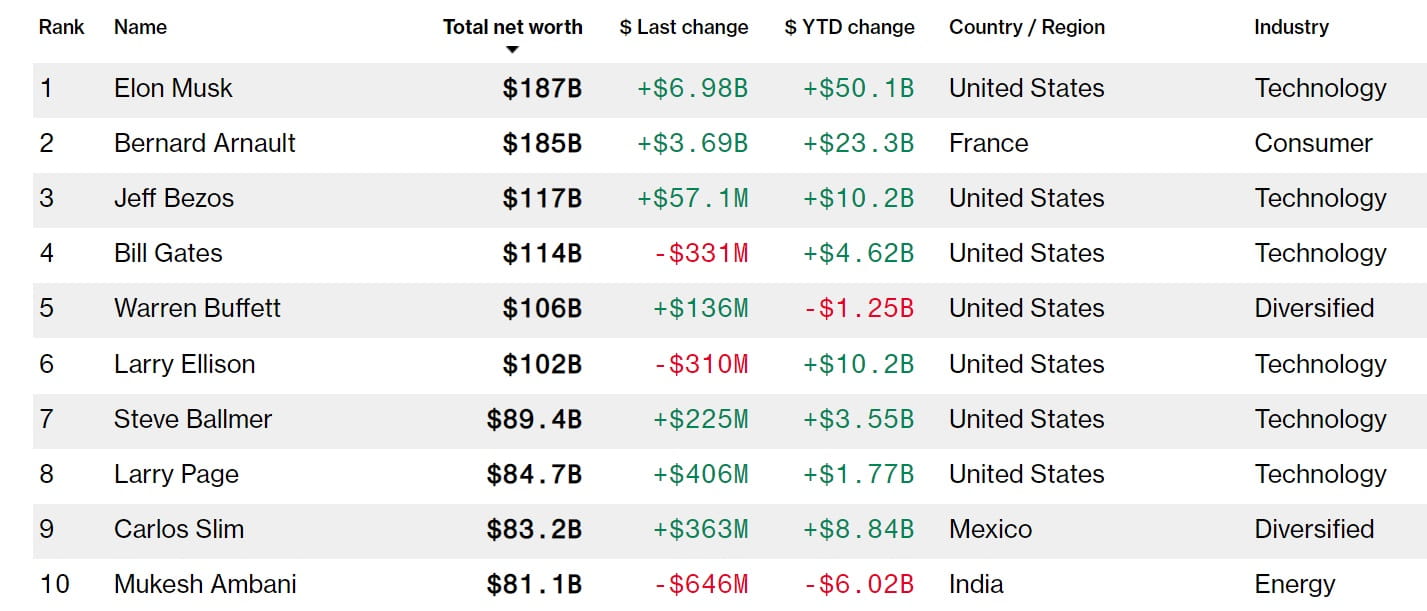Image resolution: width=1427 pixels, height=611 pixels.
Task: Click the Name column header
Action: (x=141, y=27)
